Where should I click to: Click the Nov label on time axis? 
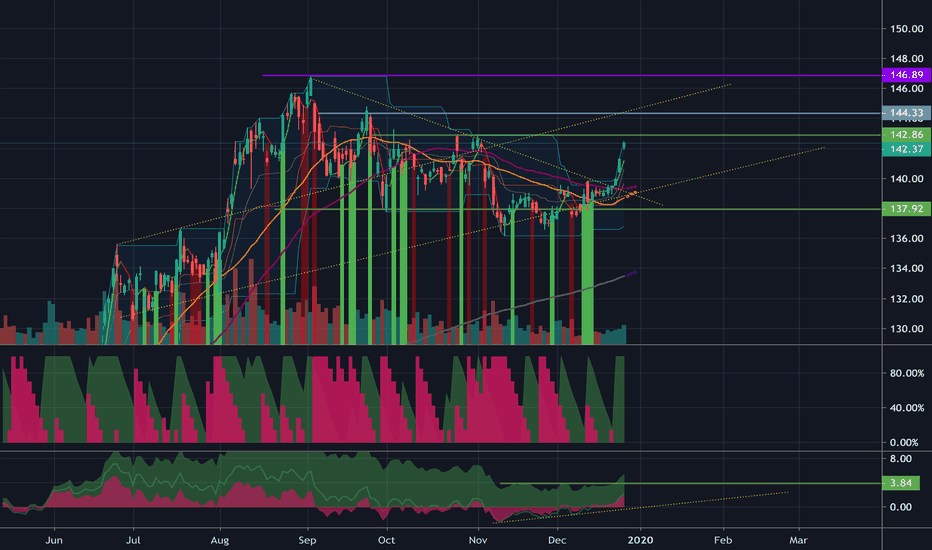pos(478,540)
